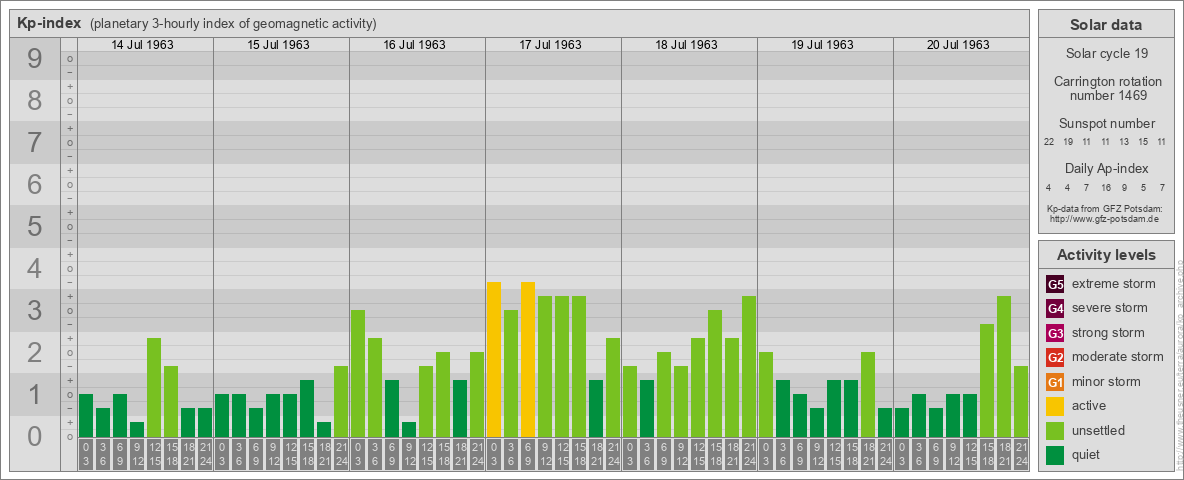Click sunspot number value 22
1184x480 pixels.
tap(1049, 142)
